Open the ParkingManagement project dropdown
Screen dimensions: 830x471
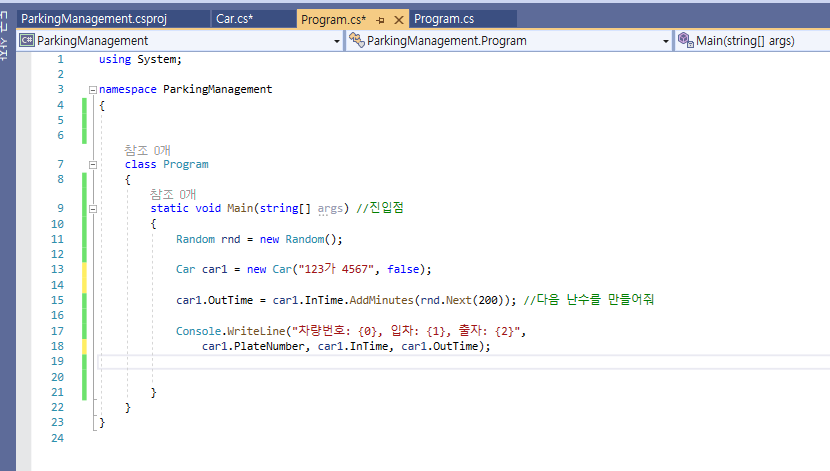(x=337, y=41)
